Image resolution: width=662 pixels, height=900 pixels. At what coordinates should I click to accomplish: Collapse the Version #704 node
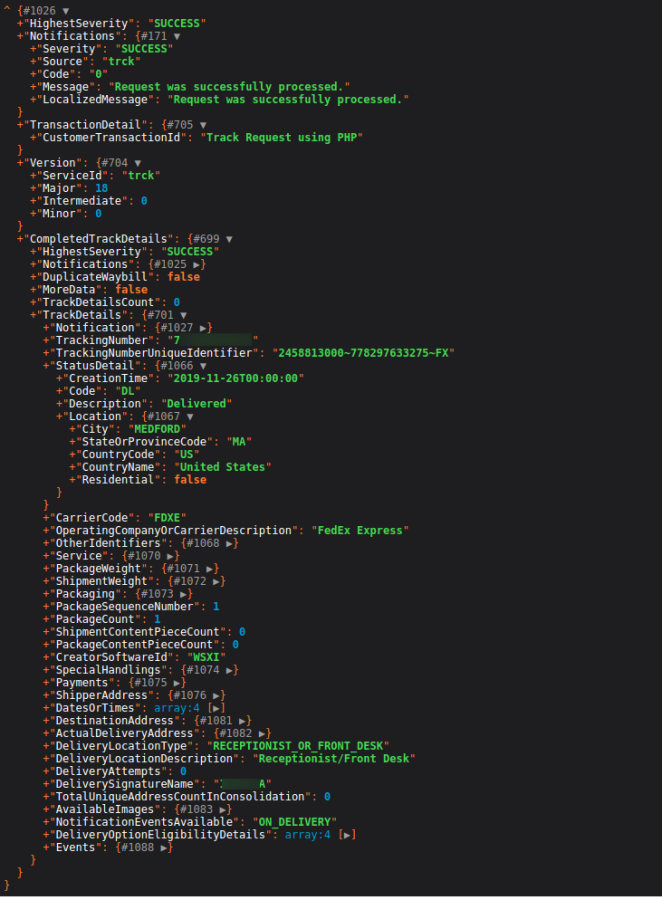(x=138, y=162)
